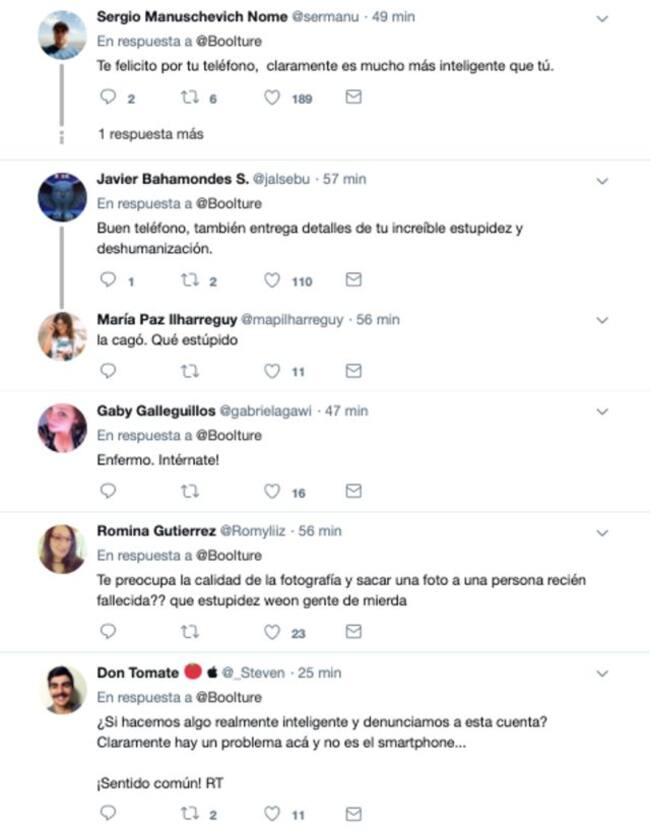650x831 pixels.
Task: Like Gaby Galleguillos' 'Enfermo. Intérnate!' tweet
Action: (271, 491)
